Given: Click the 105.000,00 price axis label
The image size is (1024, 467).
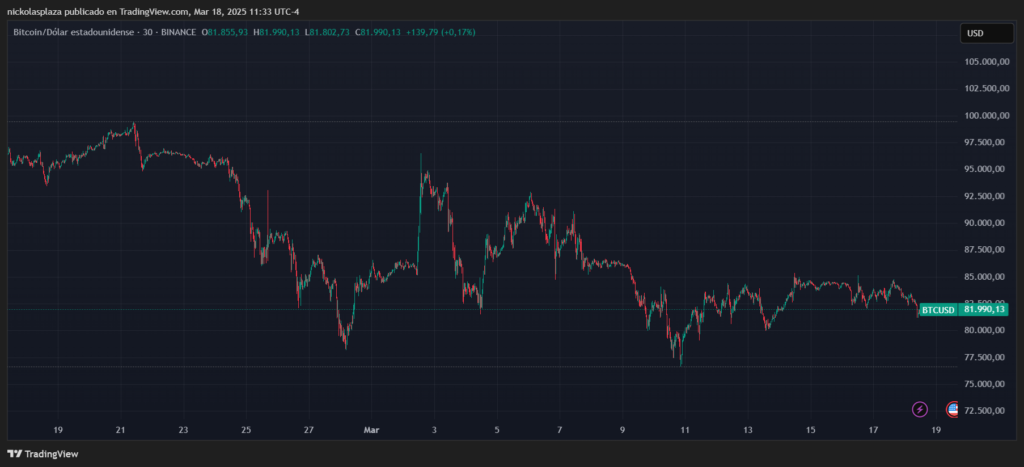Looking at the screenshot, I should 985,61.
